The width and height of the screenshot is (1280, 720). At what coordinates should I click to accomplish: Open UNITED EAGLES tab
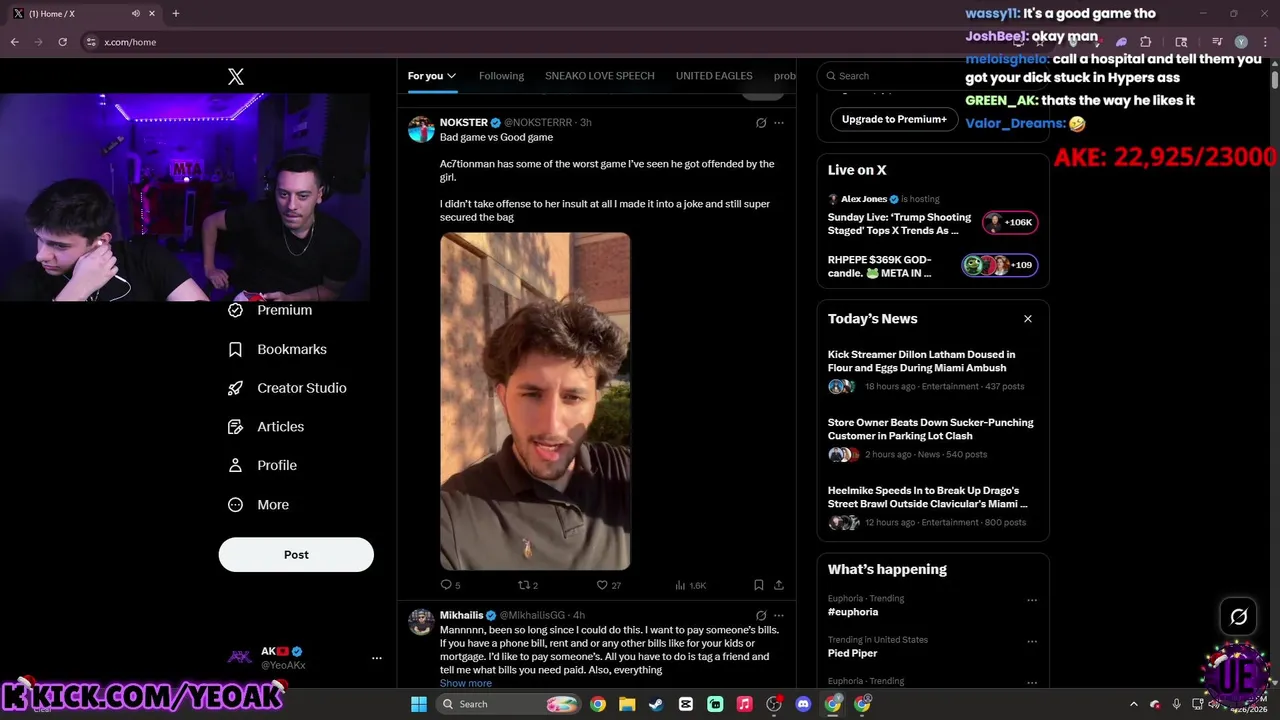[714, 76]
